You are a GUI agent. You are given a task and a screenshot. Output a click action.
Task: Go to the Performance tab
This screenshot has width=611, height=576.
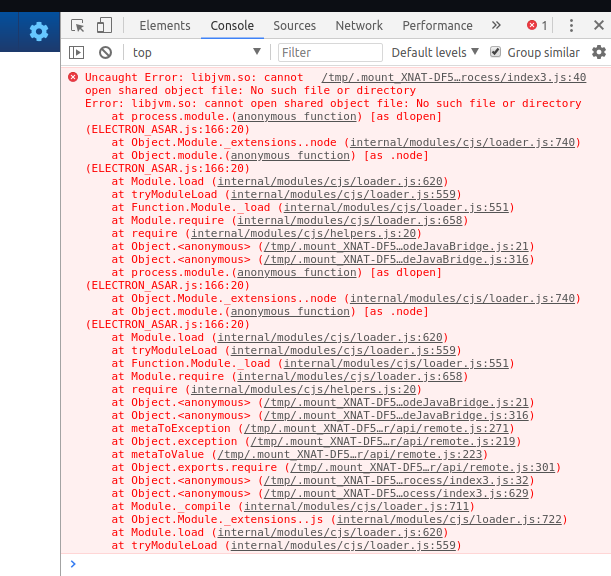pyautogui.click(x=437, y=26)
